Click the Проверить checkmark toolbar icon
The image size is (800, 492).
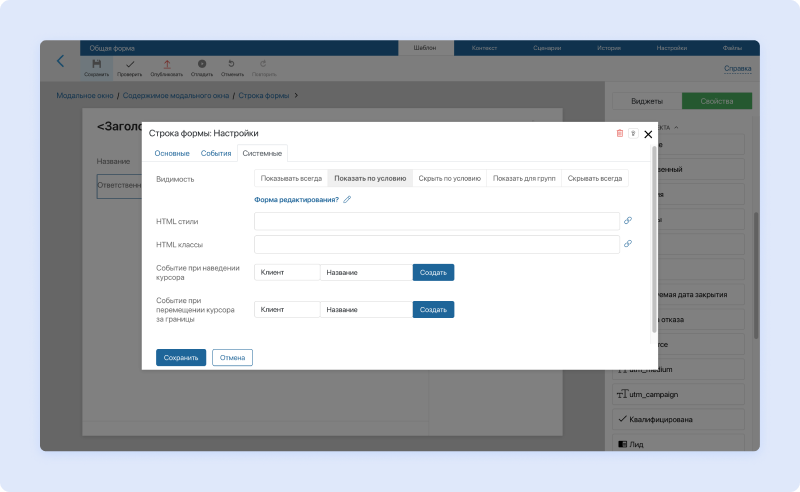[x=129, y=64]
